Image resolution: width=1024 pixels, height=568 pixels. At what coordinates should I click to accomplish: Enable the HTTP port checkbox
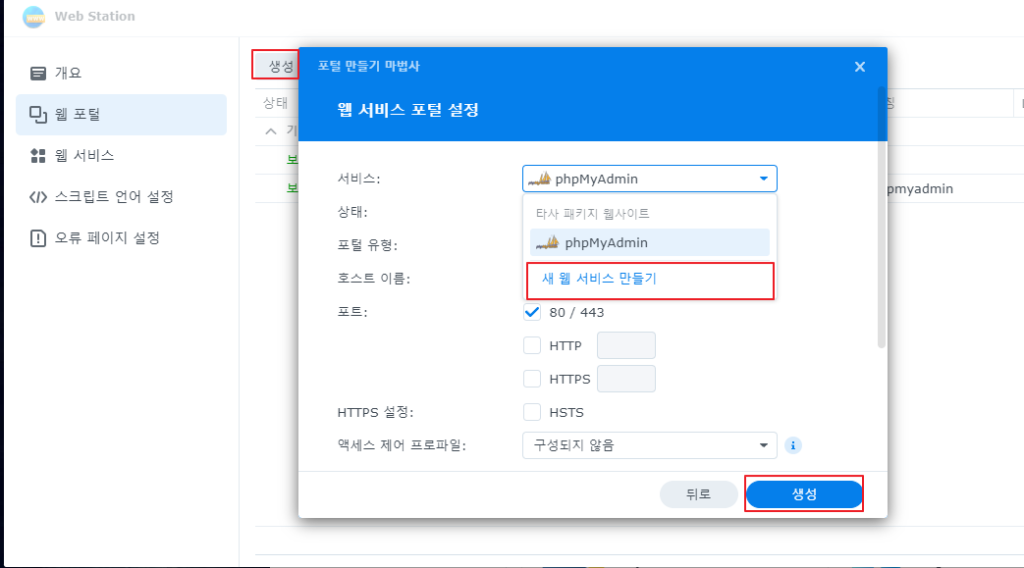532,345
